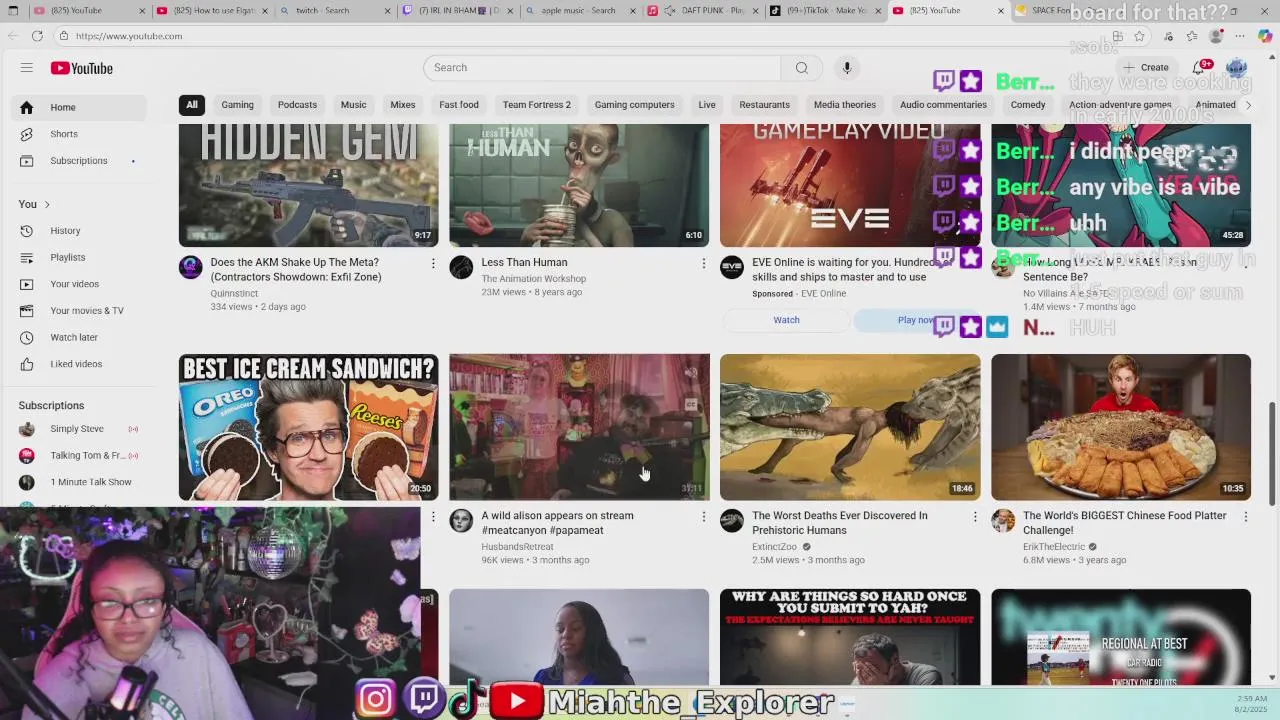Select the Comedy filter chip
Screen dimensions: 1280x720
[x=1028, y=105]
